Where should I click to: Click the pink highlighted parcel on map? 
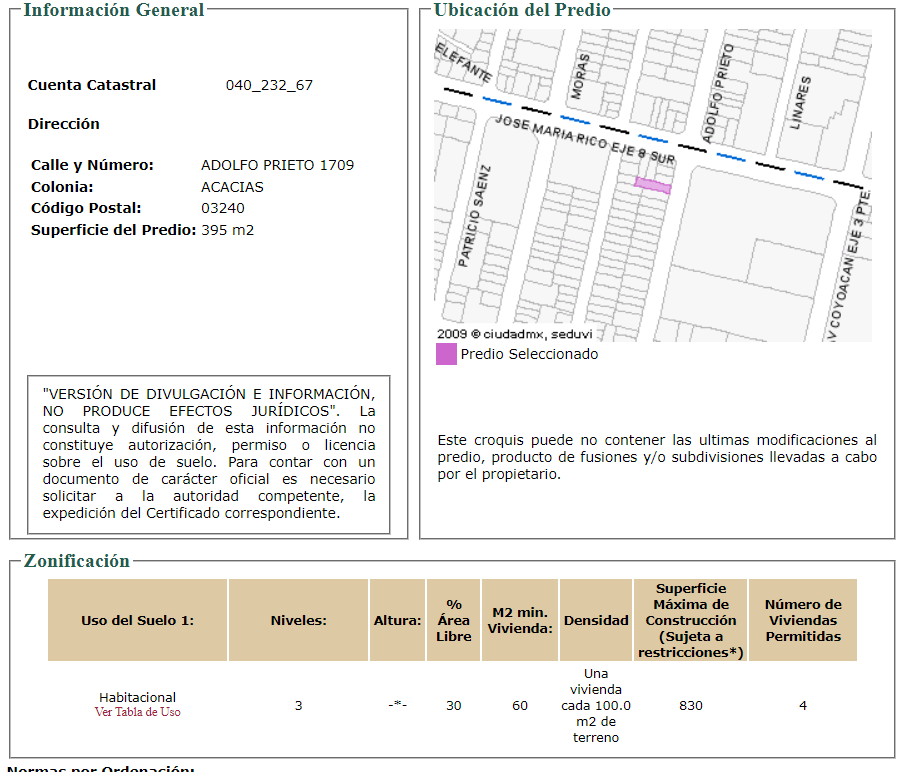coord(653,185)
